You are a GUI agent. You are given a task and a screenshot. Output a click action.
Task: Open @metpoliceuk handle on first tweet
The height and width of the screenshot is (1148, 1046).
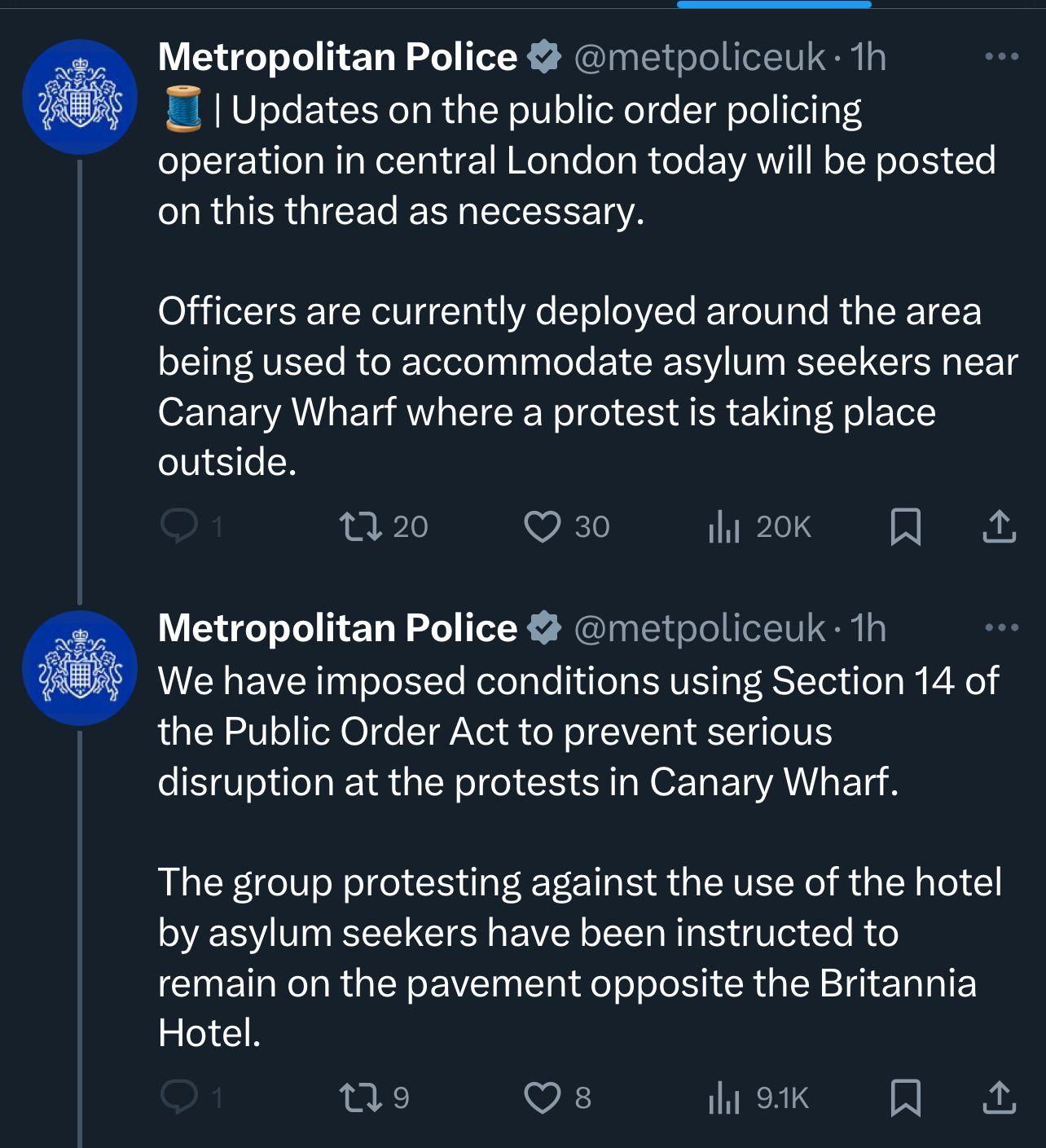(x=699, y=57)
